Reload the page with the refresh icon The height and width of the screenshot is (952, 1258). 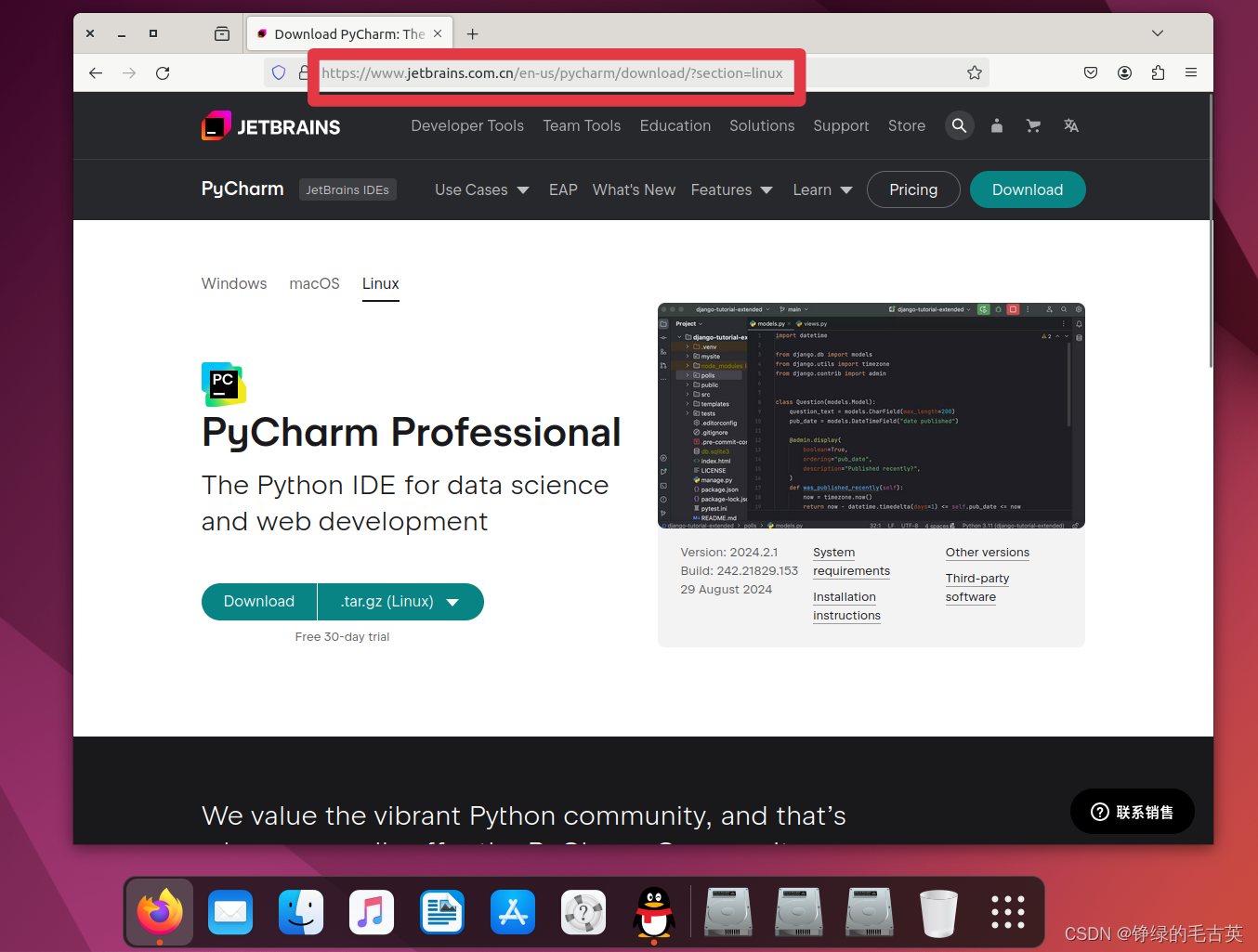163,72
